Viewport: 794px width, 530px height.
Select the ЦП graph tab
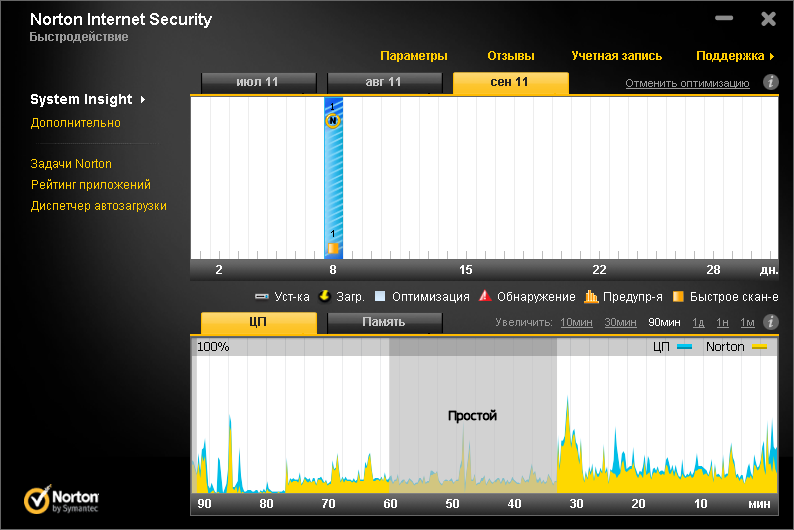258,322
